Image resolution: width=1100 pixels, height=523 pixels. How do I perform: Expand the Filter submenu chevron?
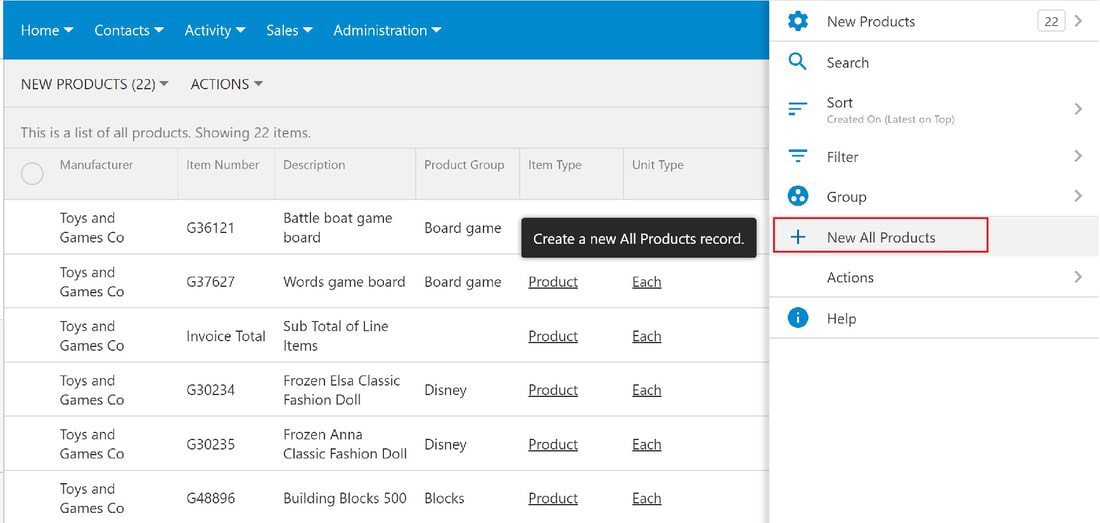coord(1078,156)
